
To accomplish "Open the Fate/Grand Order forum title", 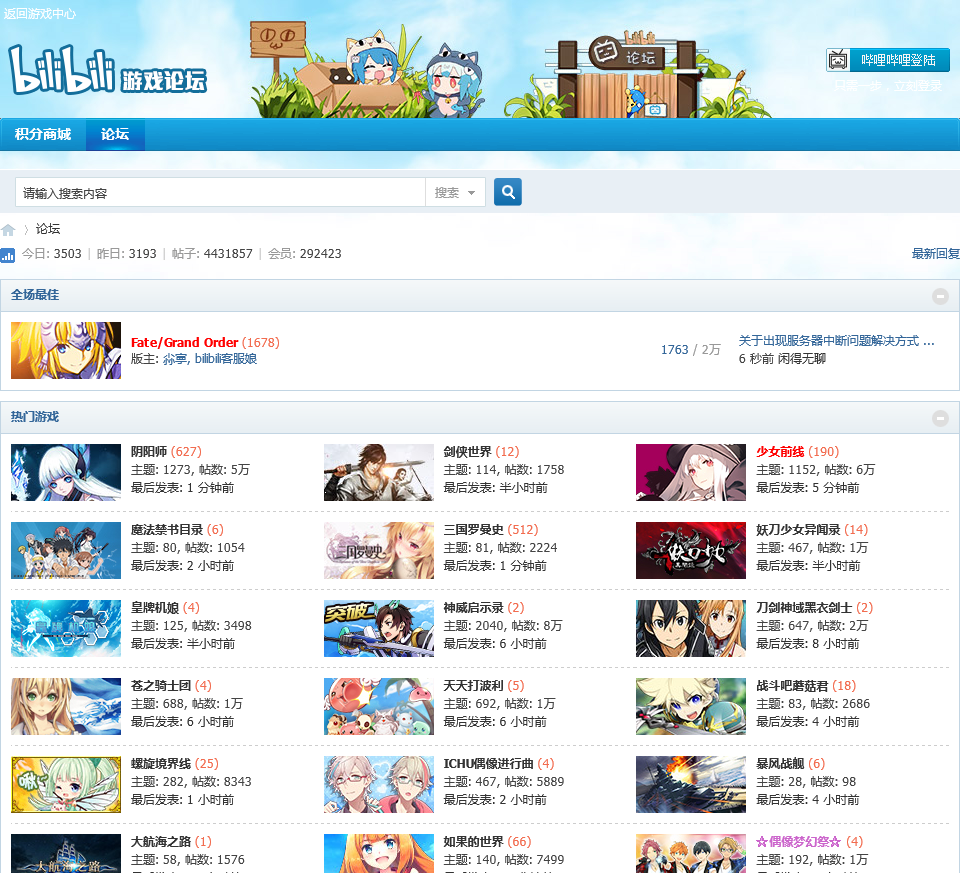I will [x=184, y=342].
